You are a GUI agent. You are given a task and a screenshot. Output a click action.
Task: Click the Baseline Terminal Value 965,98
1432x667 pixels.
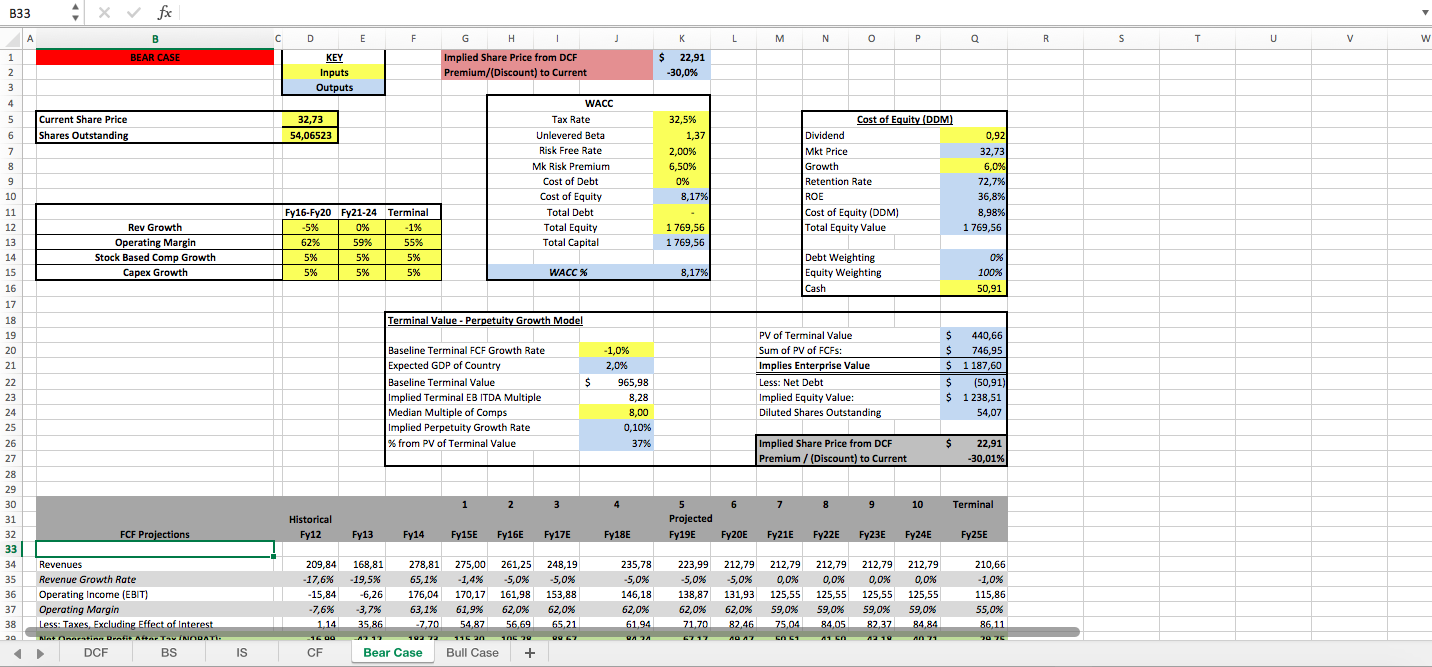tap(616, 382)
